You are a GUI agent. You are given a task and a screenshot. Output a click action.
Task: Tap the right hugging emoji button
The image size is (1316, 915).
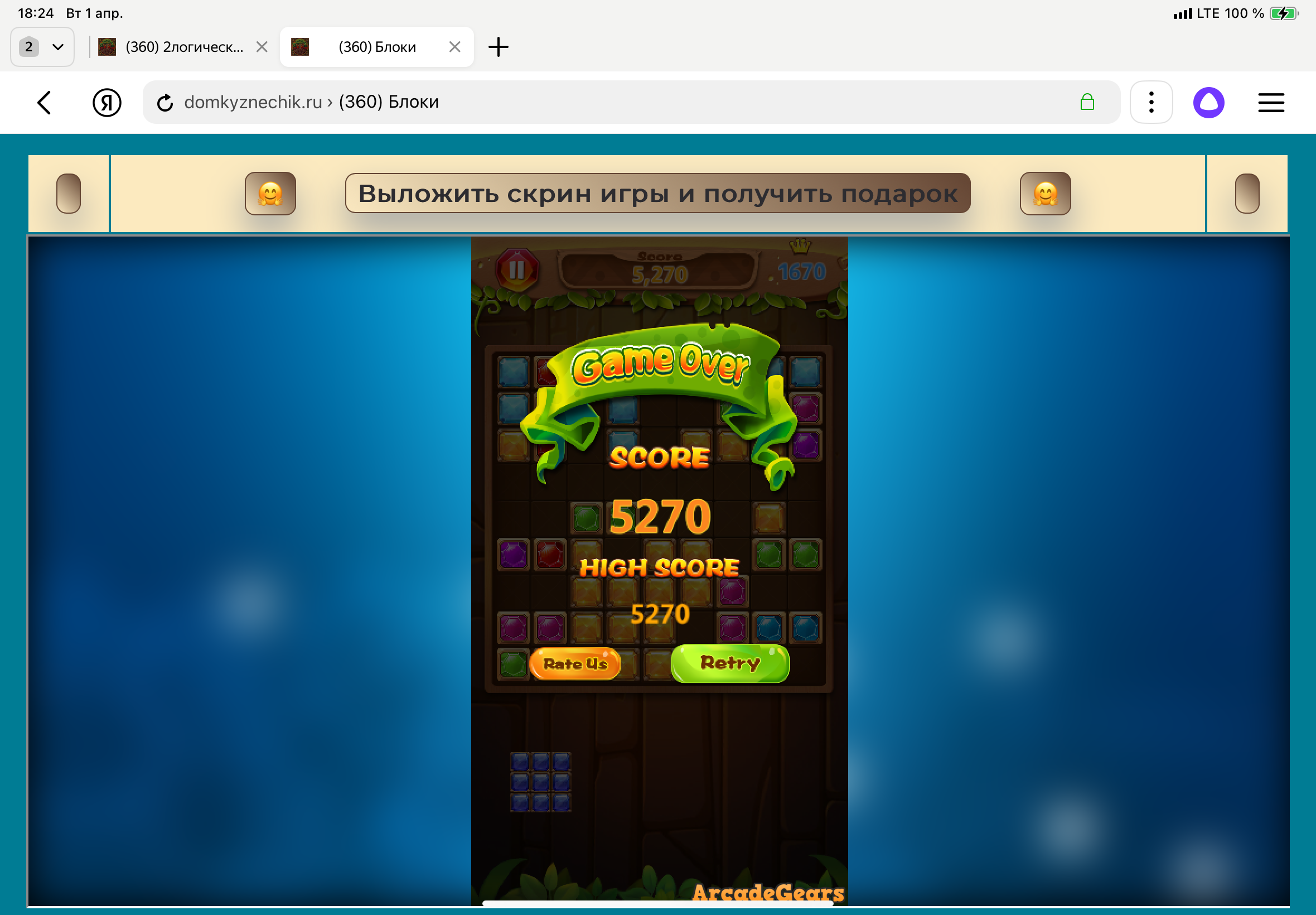tap(1044, 194)
